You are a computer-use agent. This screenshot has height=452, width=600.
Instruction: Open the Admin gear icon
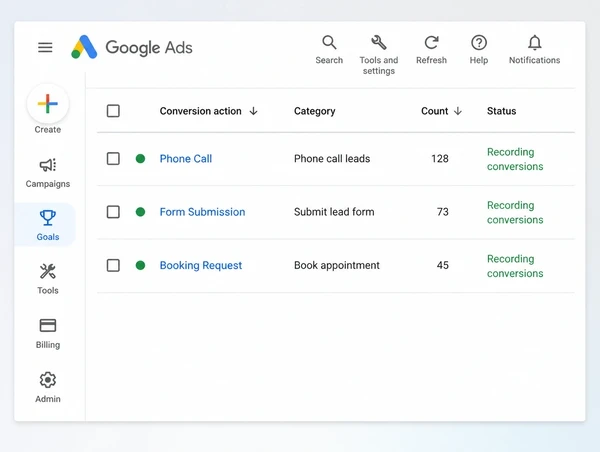coord(47,380)
